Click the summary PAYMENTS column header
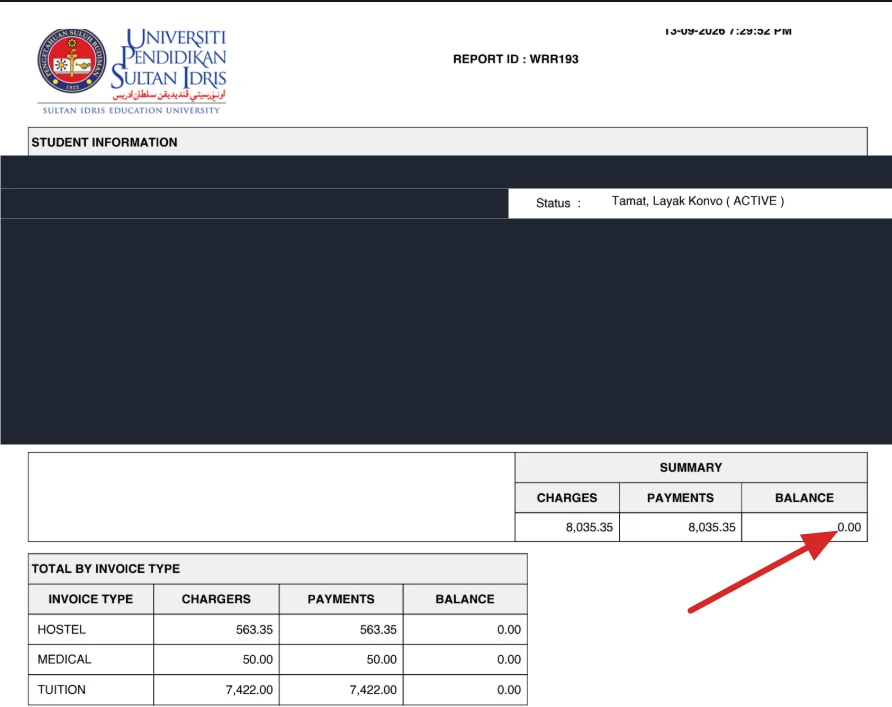This screenshot has width=892, height=707. (680, 498)
